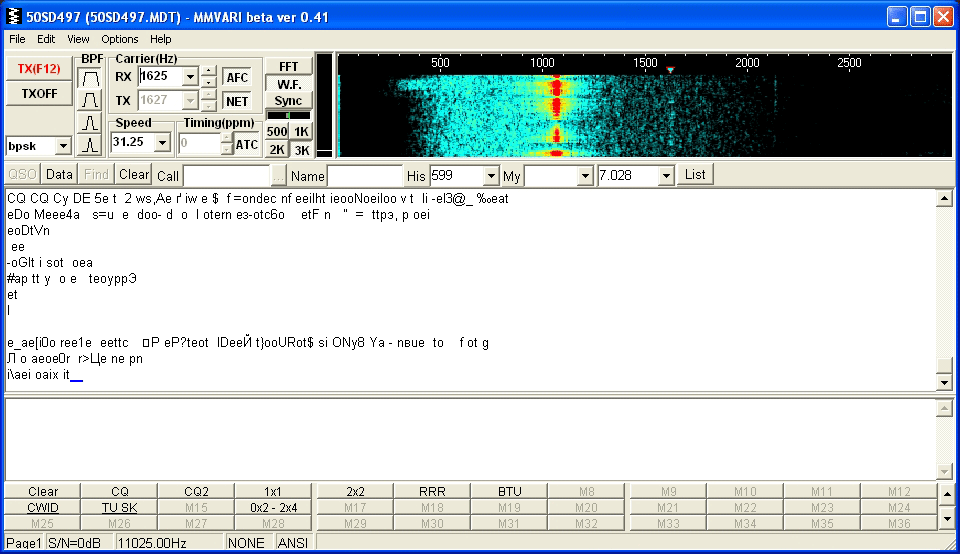Click Clear button in log bar
Image resolution: width=960 pixels, height=554 pixels.
pos(134,174)
